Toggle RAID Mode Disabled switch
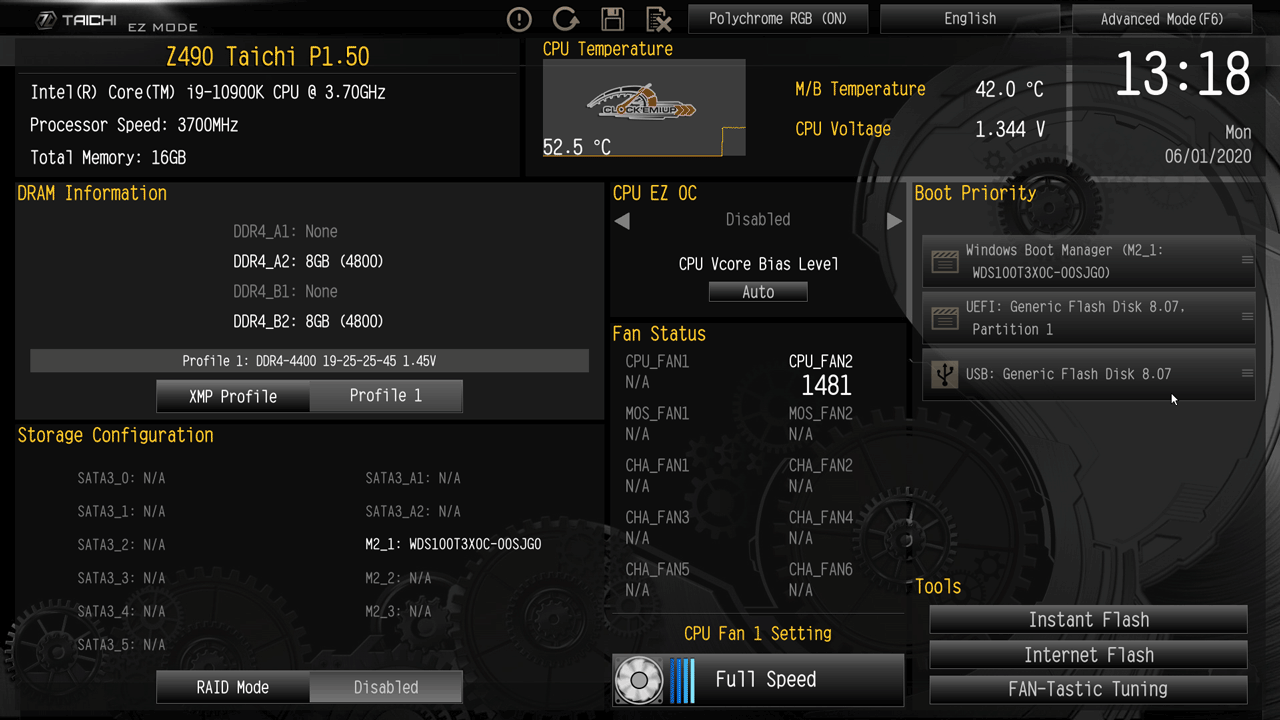This screenshot has width=1280, height=720. (x=385, y=687)
